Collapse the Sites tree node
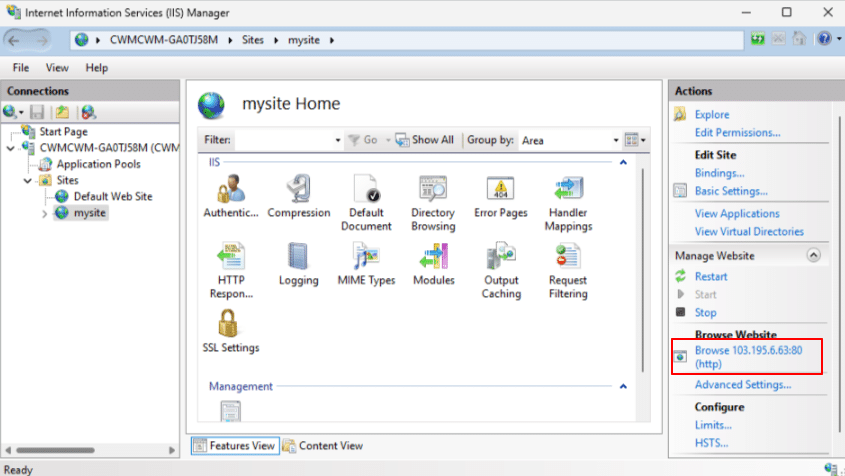The image size is (845, 476). [27, 181]
